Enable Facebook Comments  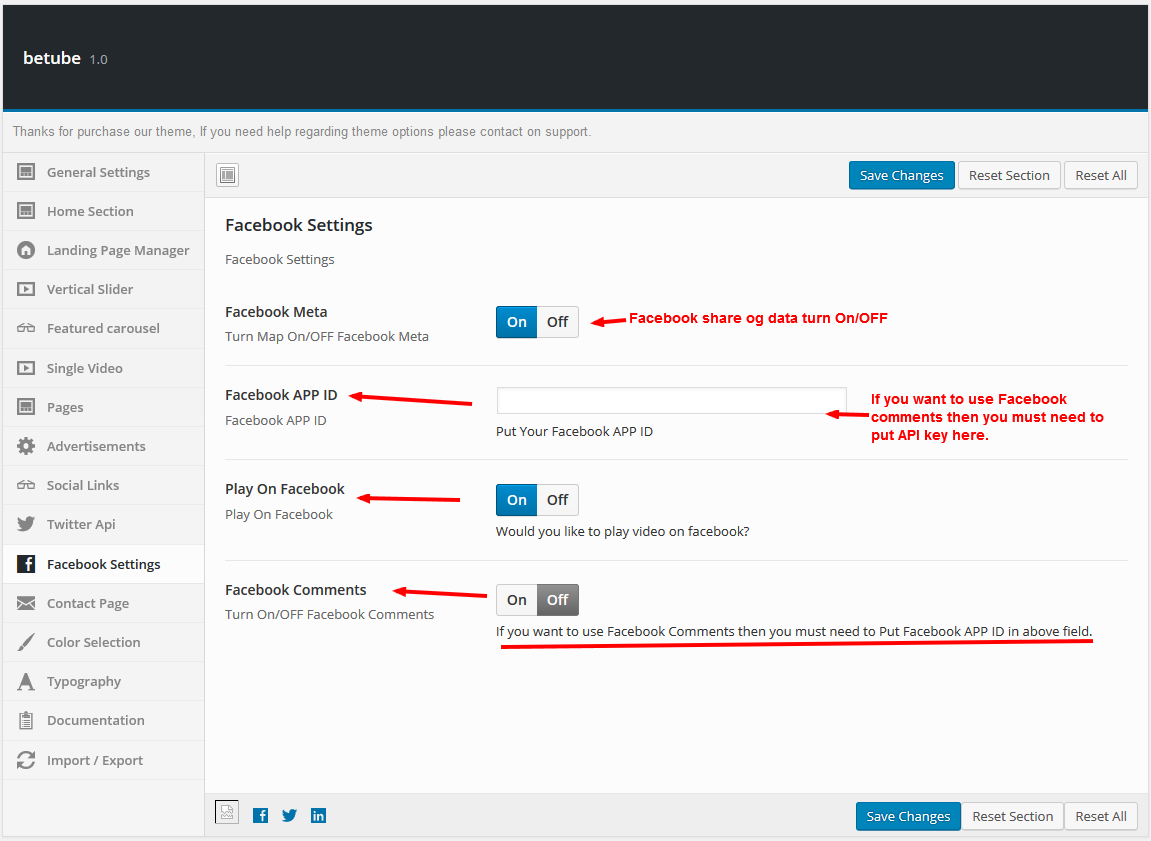tap(516, 599)
